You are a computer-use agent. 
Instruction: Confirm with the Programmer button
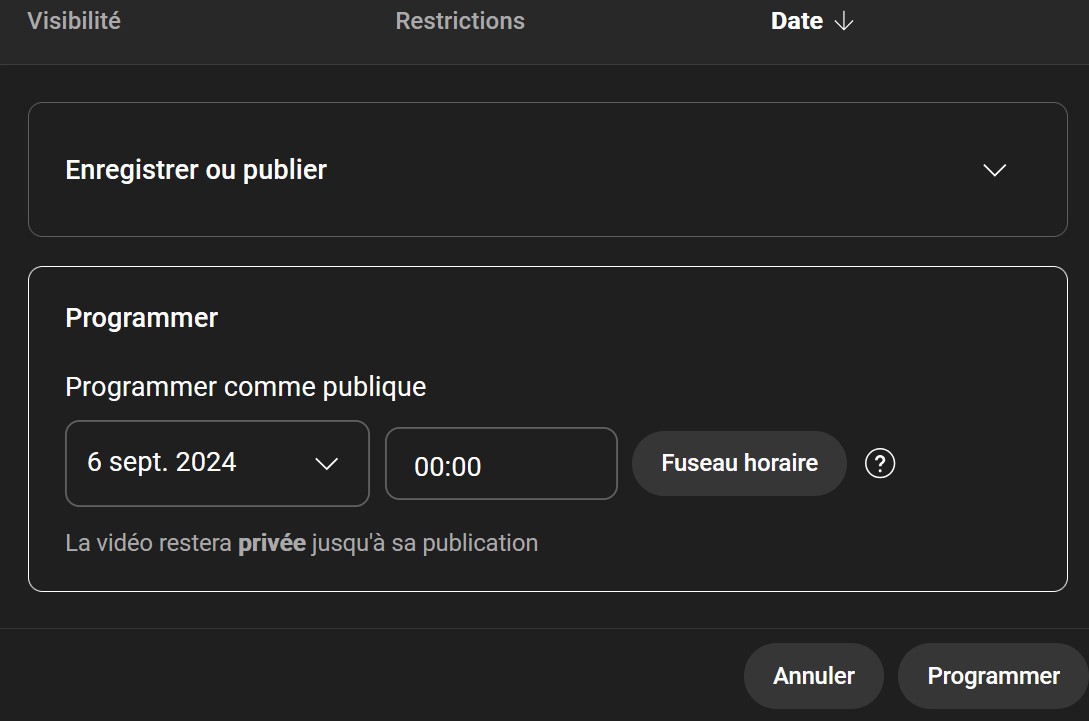(992, 676)
